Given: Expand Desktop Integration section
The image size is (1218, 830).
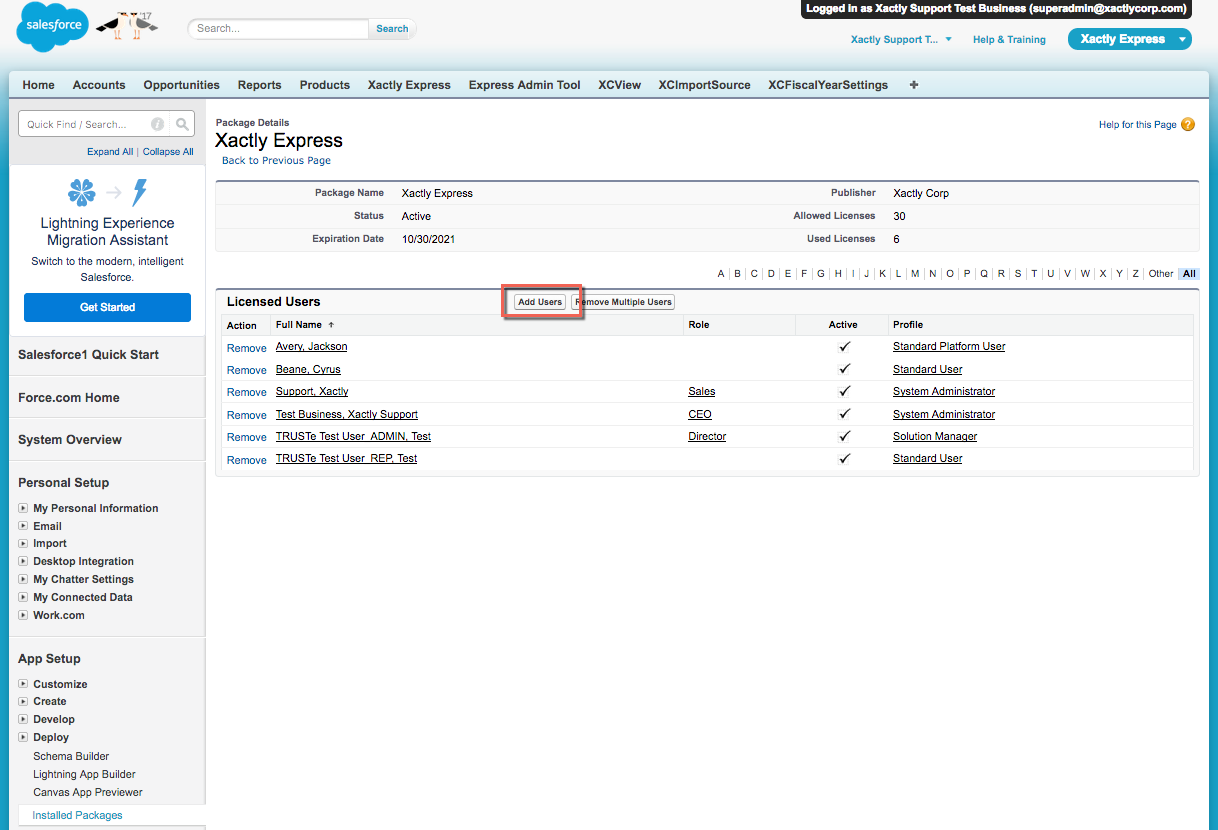Looking at the screenshot, I should point(23,562).
